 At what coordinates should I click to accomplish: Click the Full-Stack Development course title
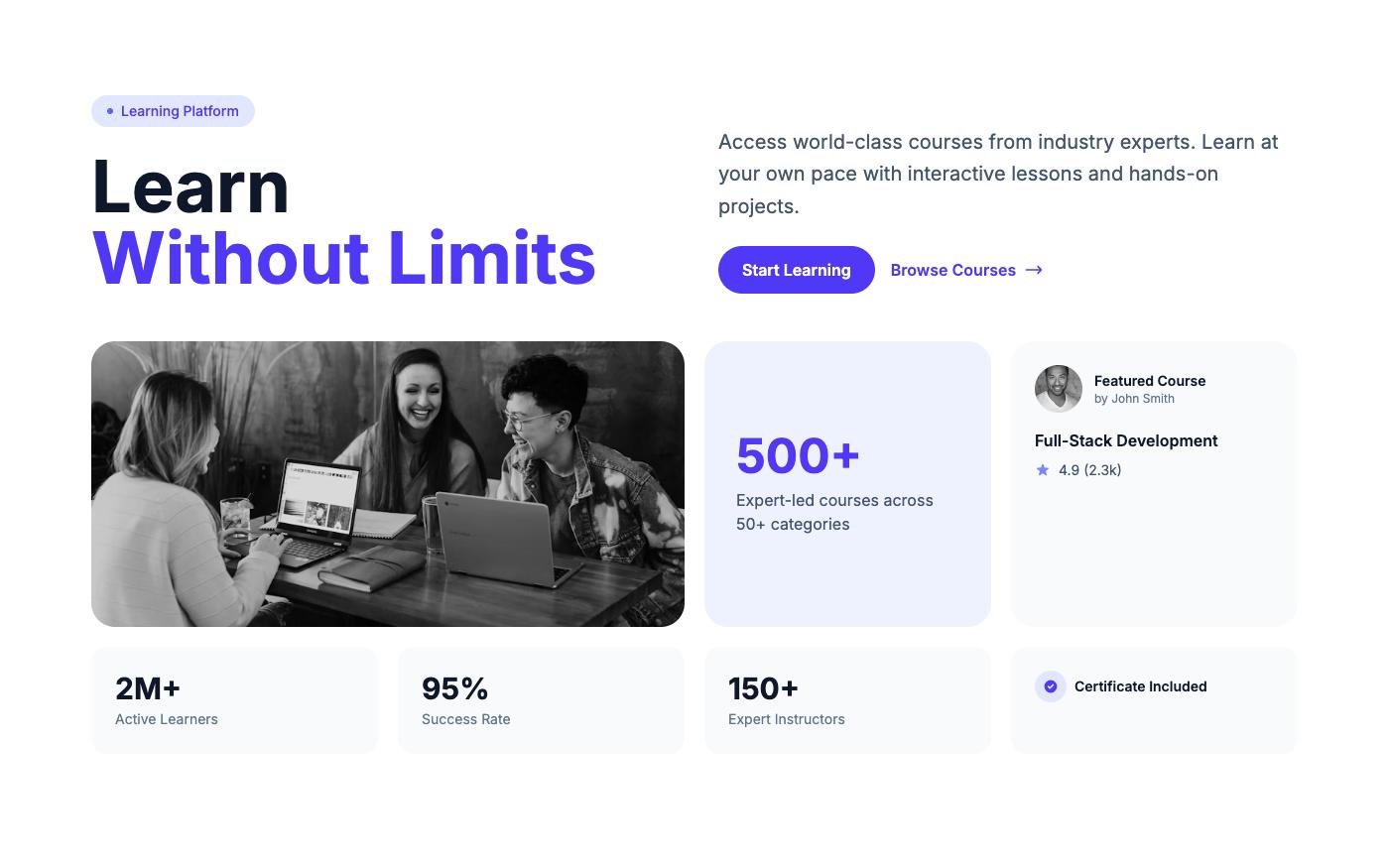click(1126, 440)
